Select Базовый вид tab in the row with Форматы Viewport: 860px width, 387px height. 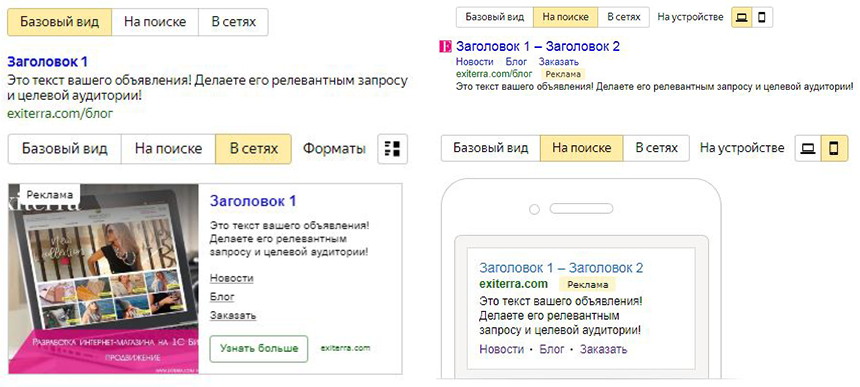click(x=65, y=149)
